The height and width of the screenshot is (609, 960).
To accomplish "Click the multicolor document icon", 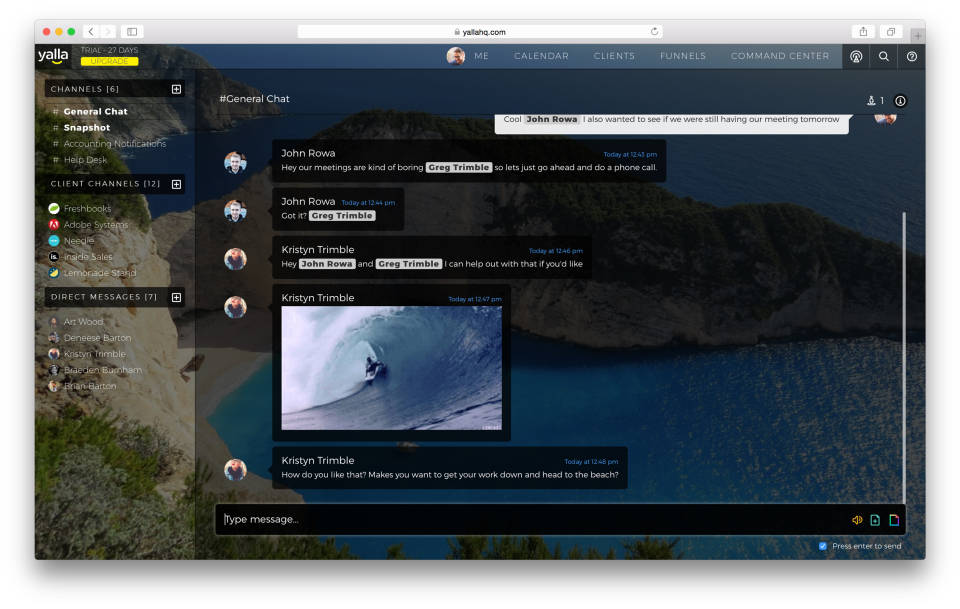I will [x=894, y=520].
